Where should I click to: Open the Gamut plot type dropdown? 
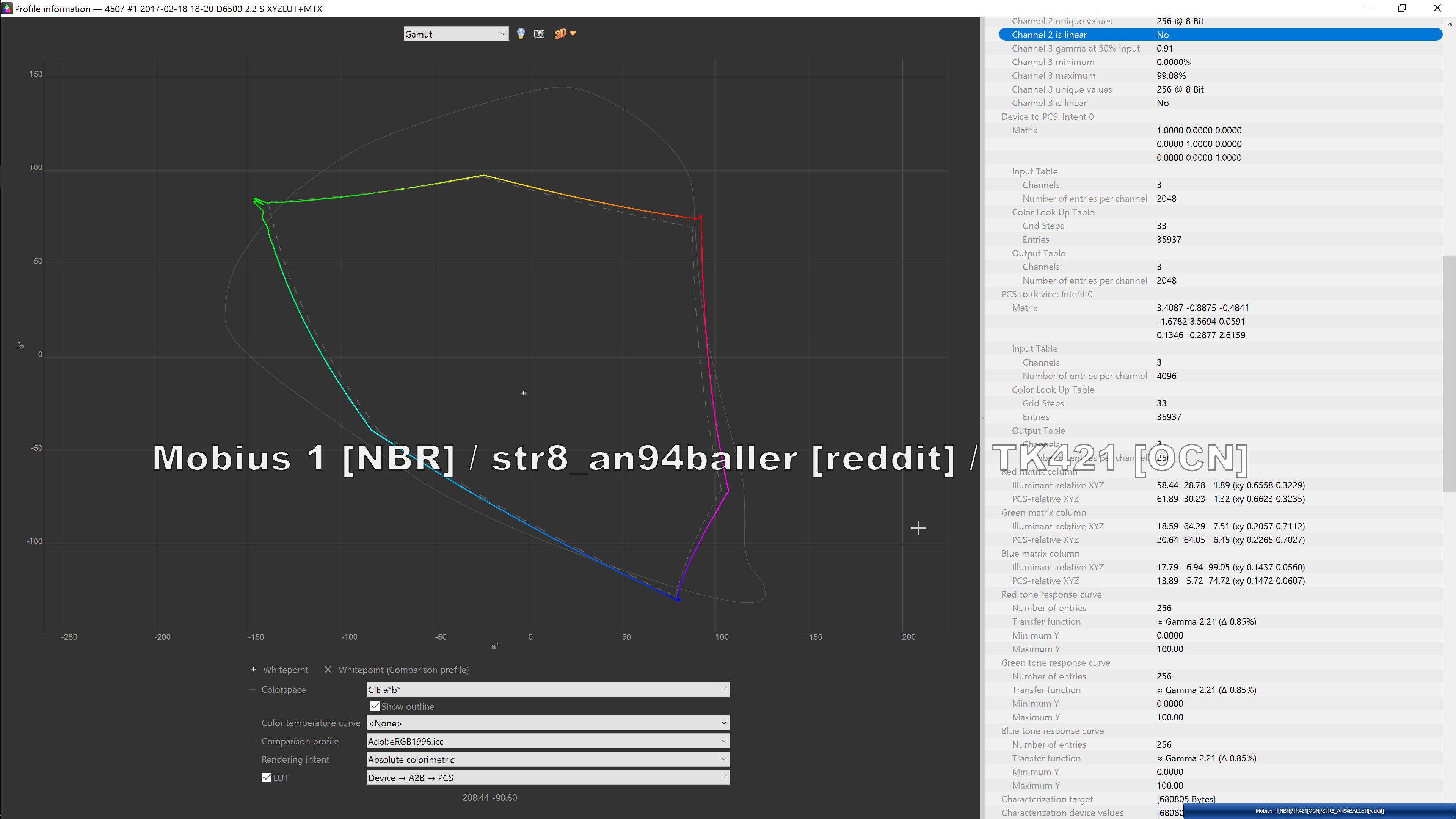point(455,34)
